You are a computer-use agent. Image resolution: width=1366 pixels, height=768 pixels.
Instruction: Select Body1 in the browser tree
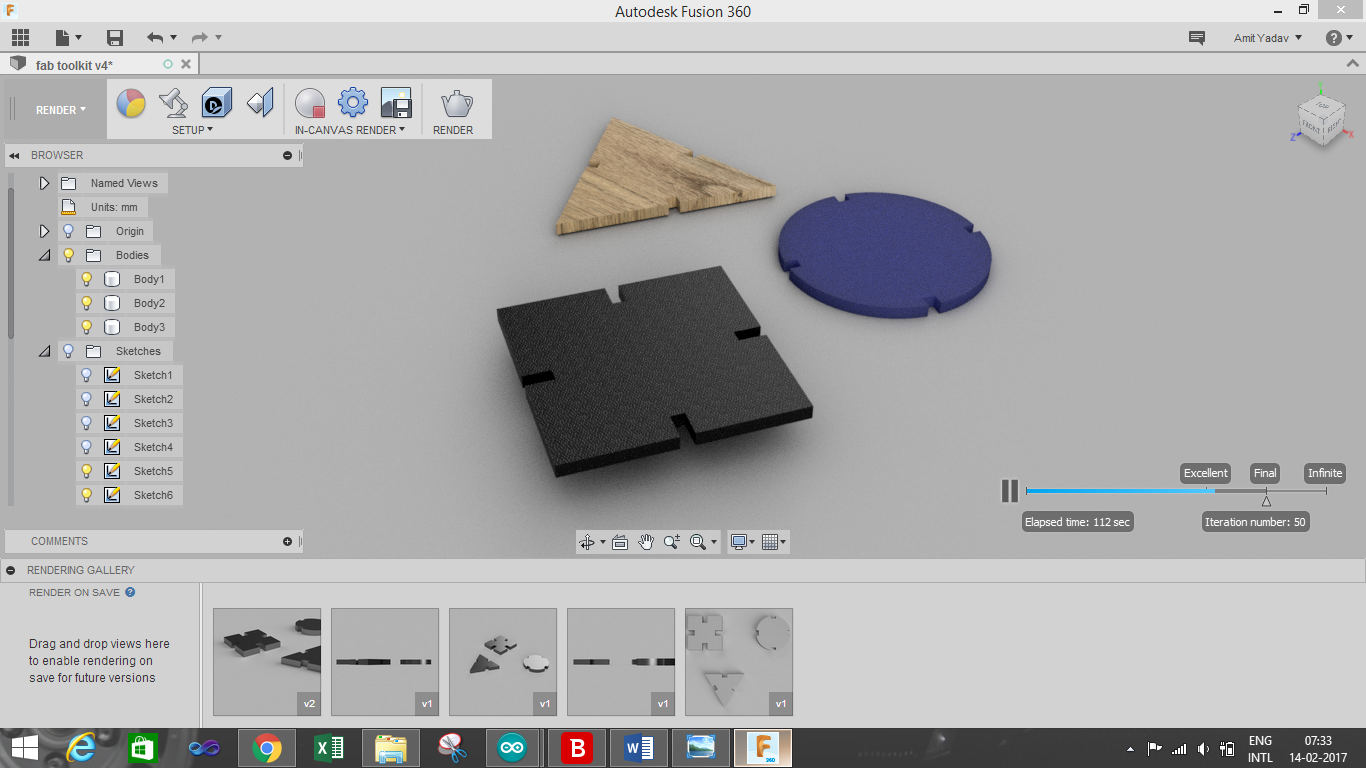pos(148,279)
